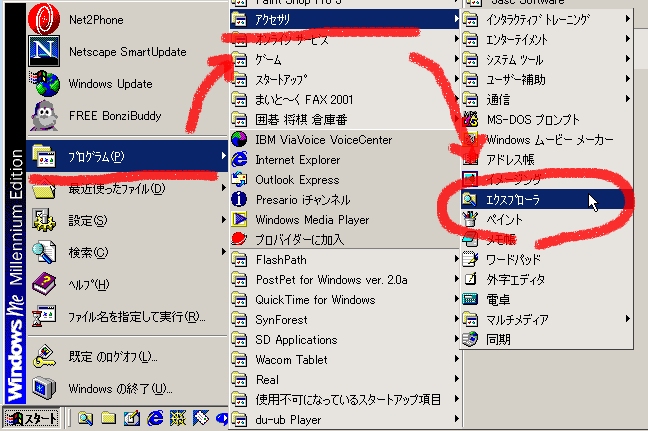This screenshot has width=648, height=431.
Task: Click the yellow folder quick launch icon
Action: pos(108,419)
